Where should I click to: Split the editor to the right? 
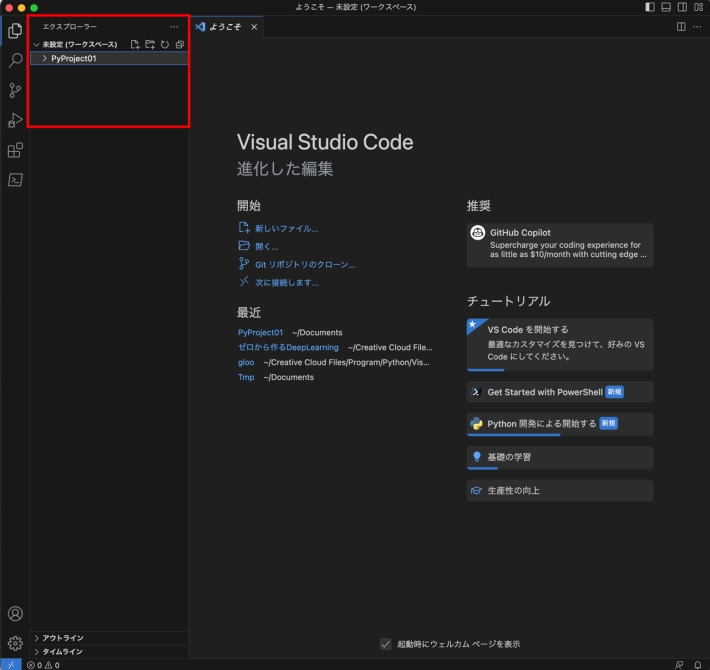681,27
